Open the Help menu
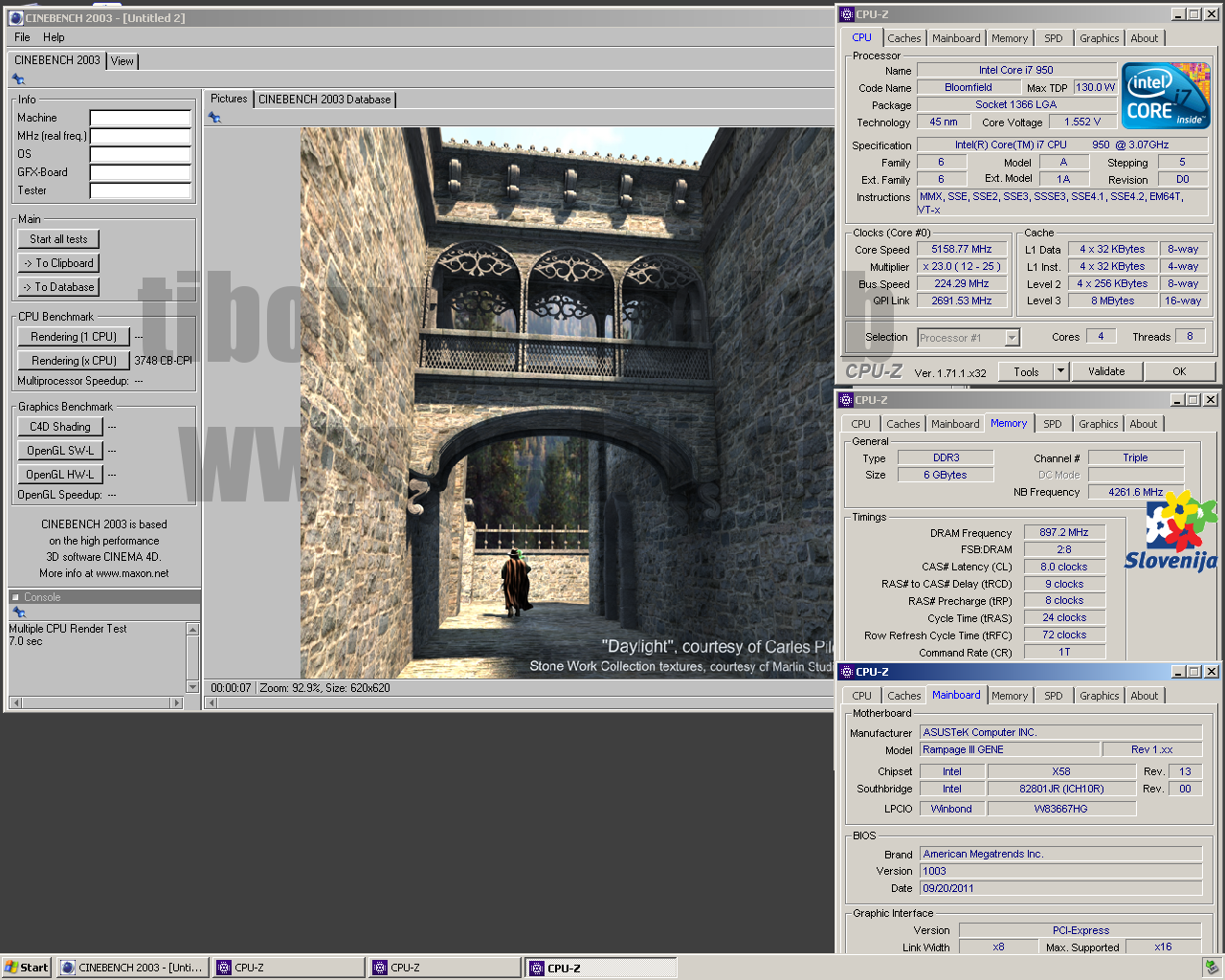Screen dimensions: 1225x980 point(54,37)
